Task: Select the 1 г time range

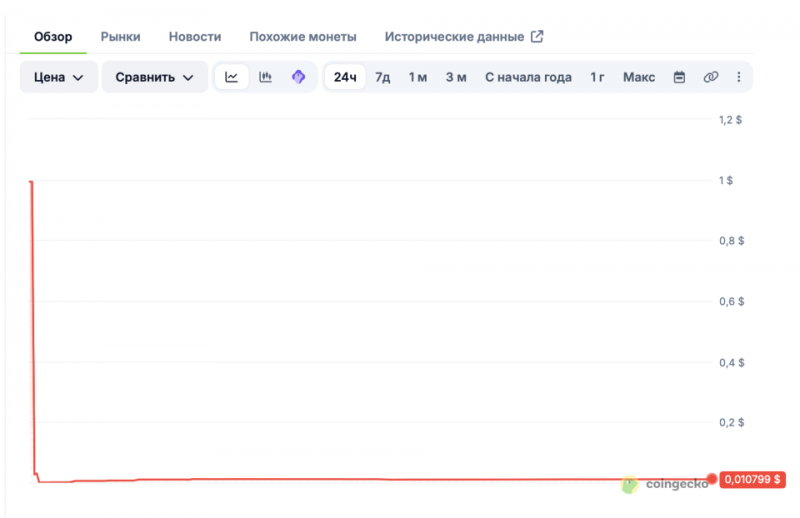Action: pyautogui.click(x=597, y=77)
